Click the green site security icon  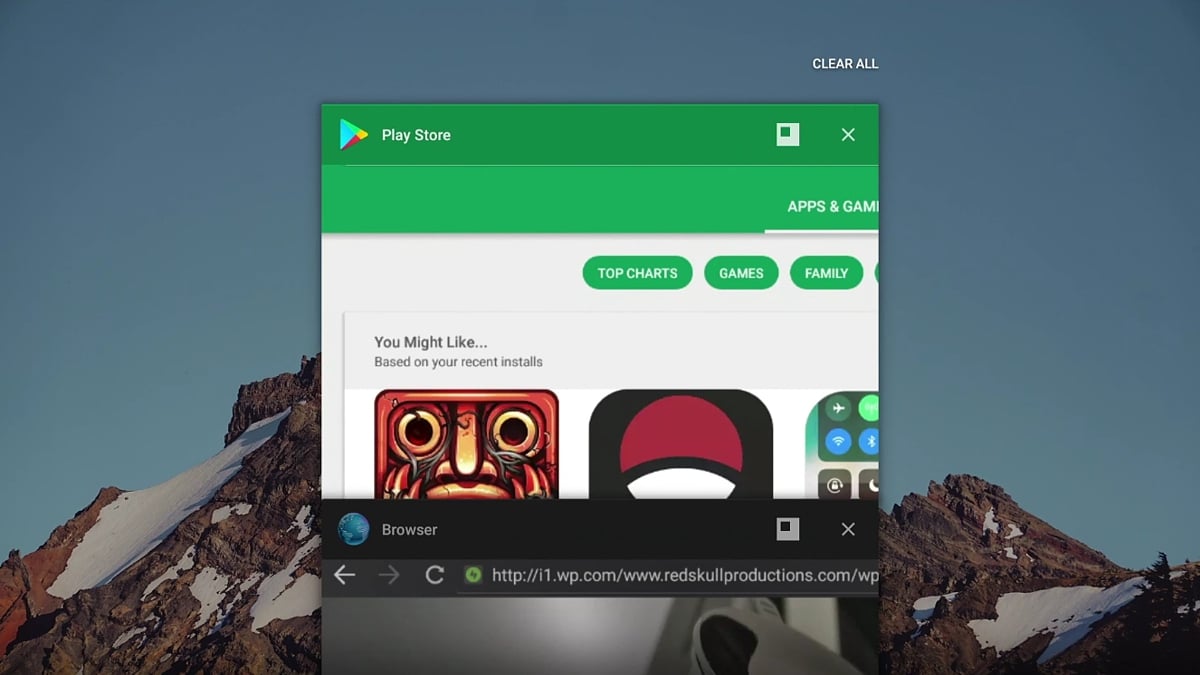click(x=474, y=575)
